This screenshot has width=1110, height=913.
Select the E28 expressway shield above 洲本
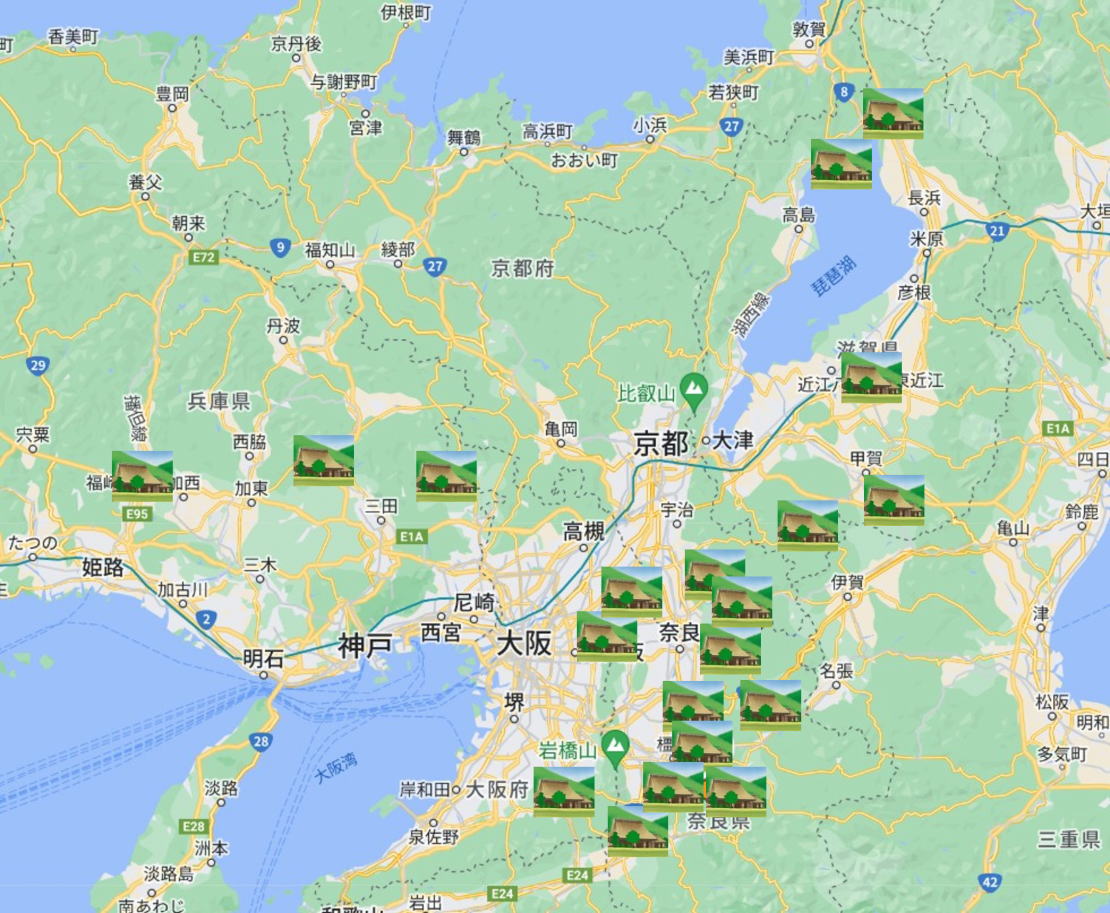tap(193, 826)
